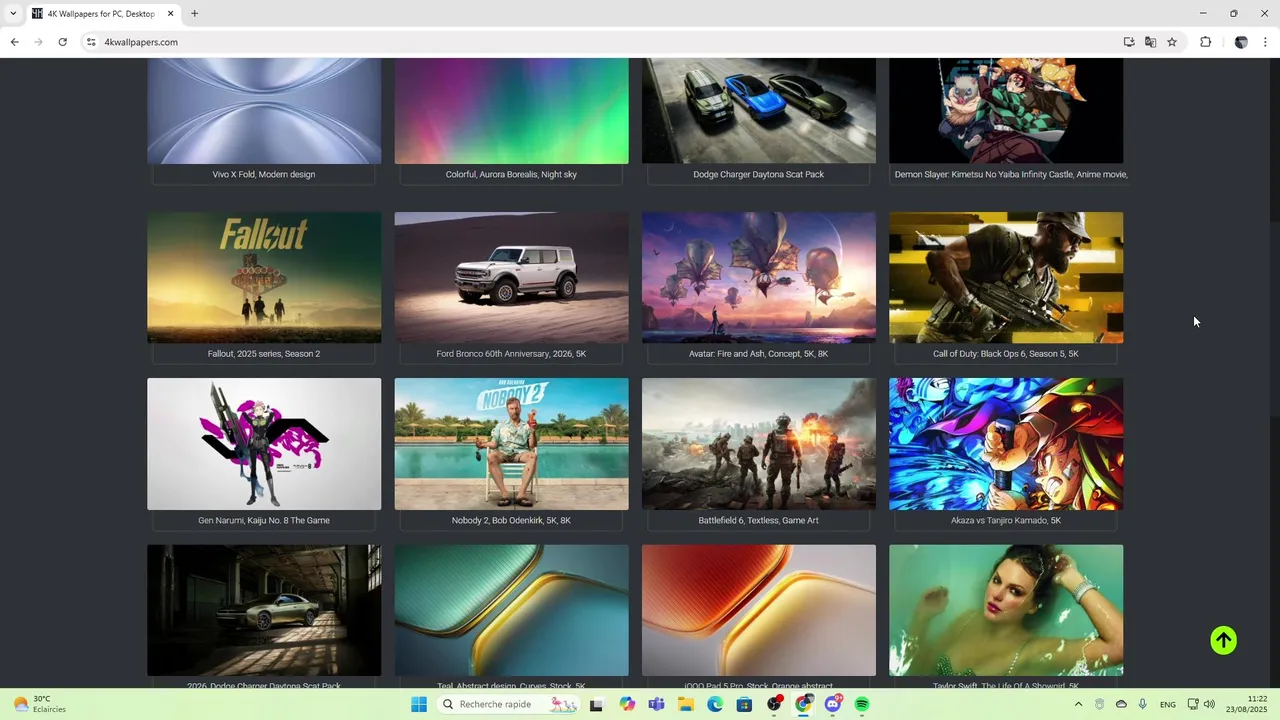The image size is (1280, 720).
Task: Open the Akaza vs Tanjiro Kamado thumbnail
Action: click(x=1006, y=444)
